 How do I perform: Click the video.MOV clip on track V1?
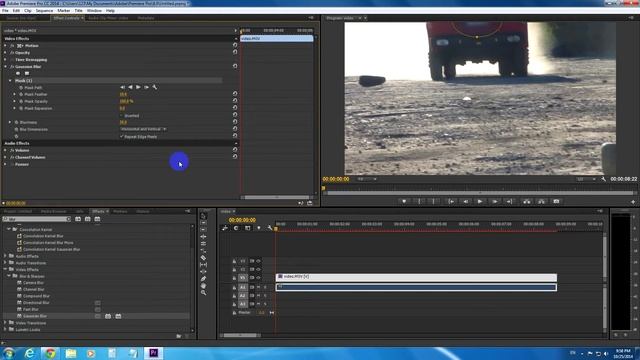click(x=416, y=277)
